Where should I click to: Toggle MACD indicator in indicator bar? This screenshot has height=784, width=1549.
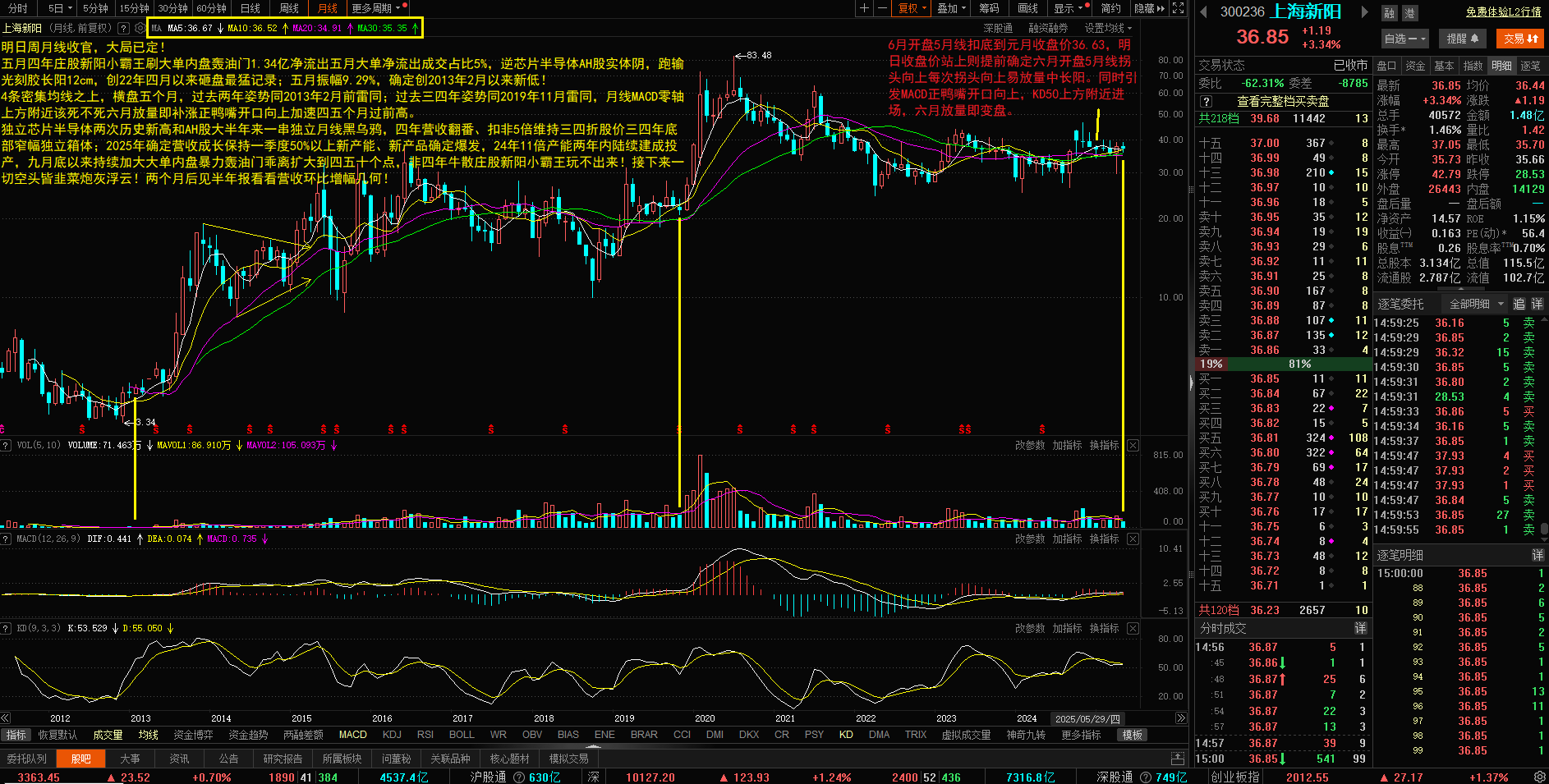(353, 735)
